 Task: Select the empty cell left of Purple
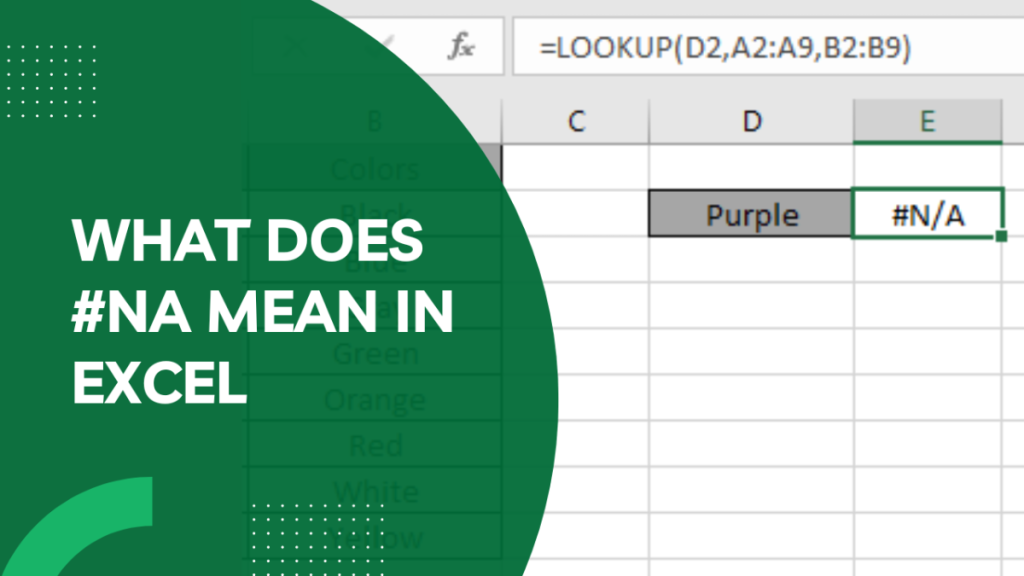[575, 214]
